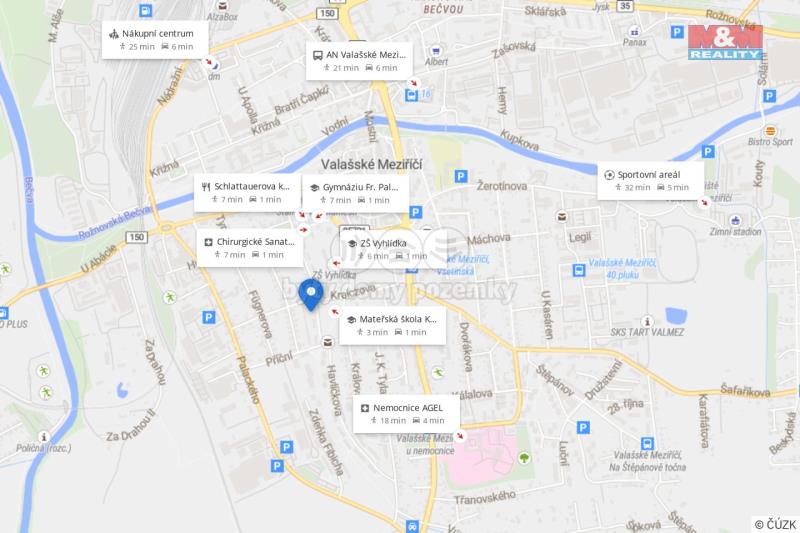The width and height of the screenshot is (800, 533).
Task: Click the parking icon near Žerotínova street
Action: point(461,176)
